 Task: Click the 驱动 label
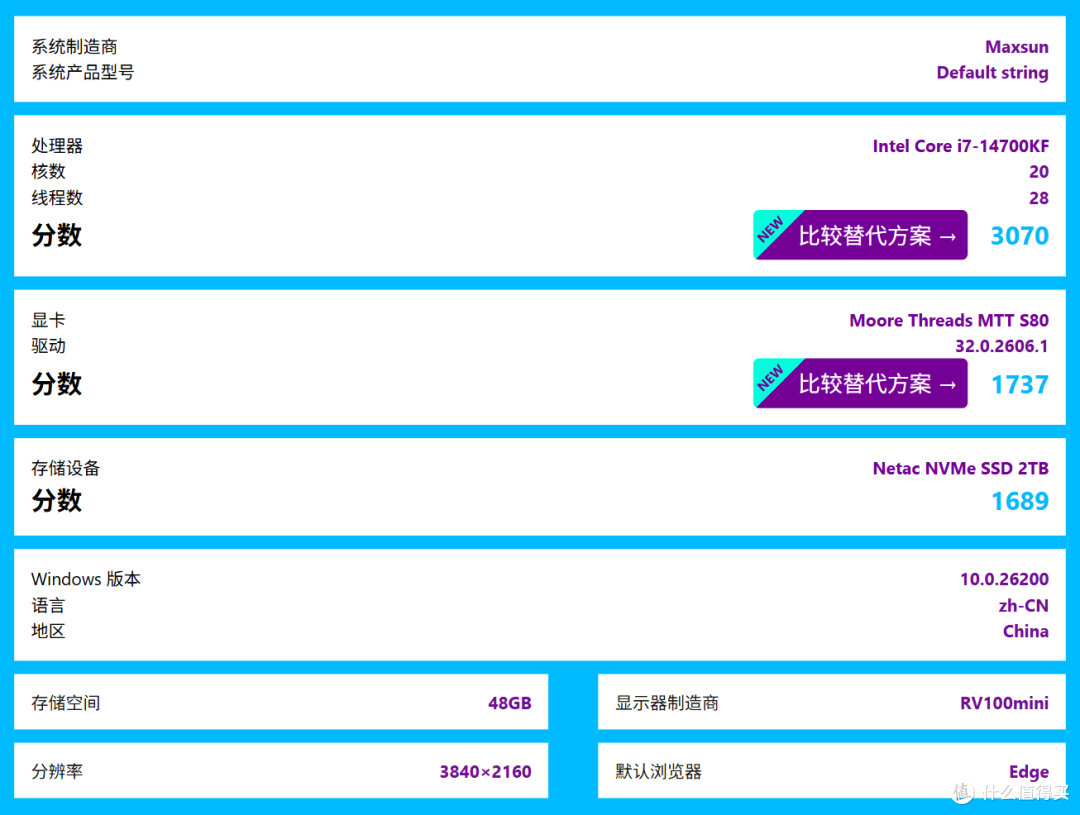48,346
